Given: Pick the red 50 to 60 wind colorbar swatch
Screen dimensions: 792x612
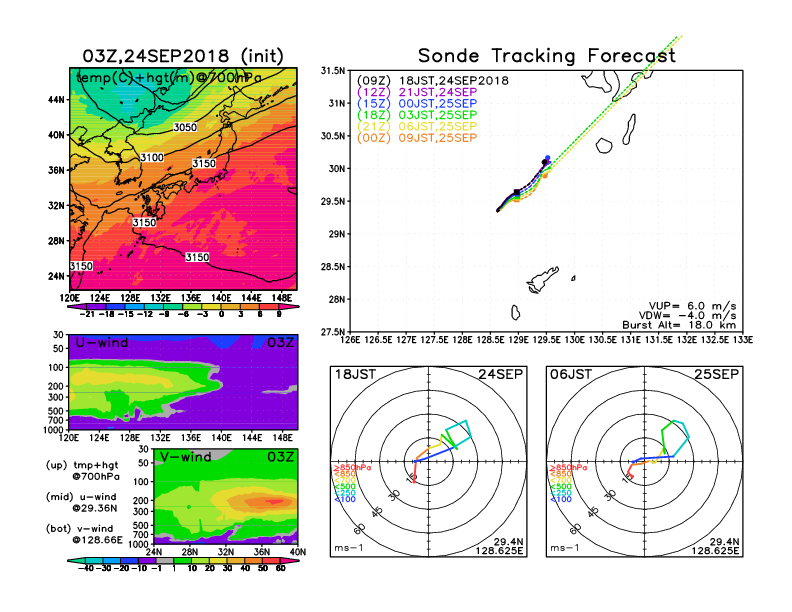Looking at the screenshot, I should (272, 560).
